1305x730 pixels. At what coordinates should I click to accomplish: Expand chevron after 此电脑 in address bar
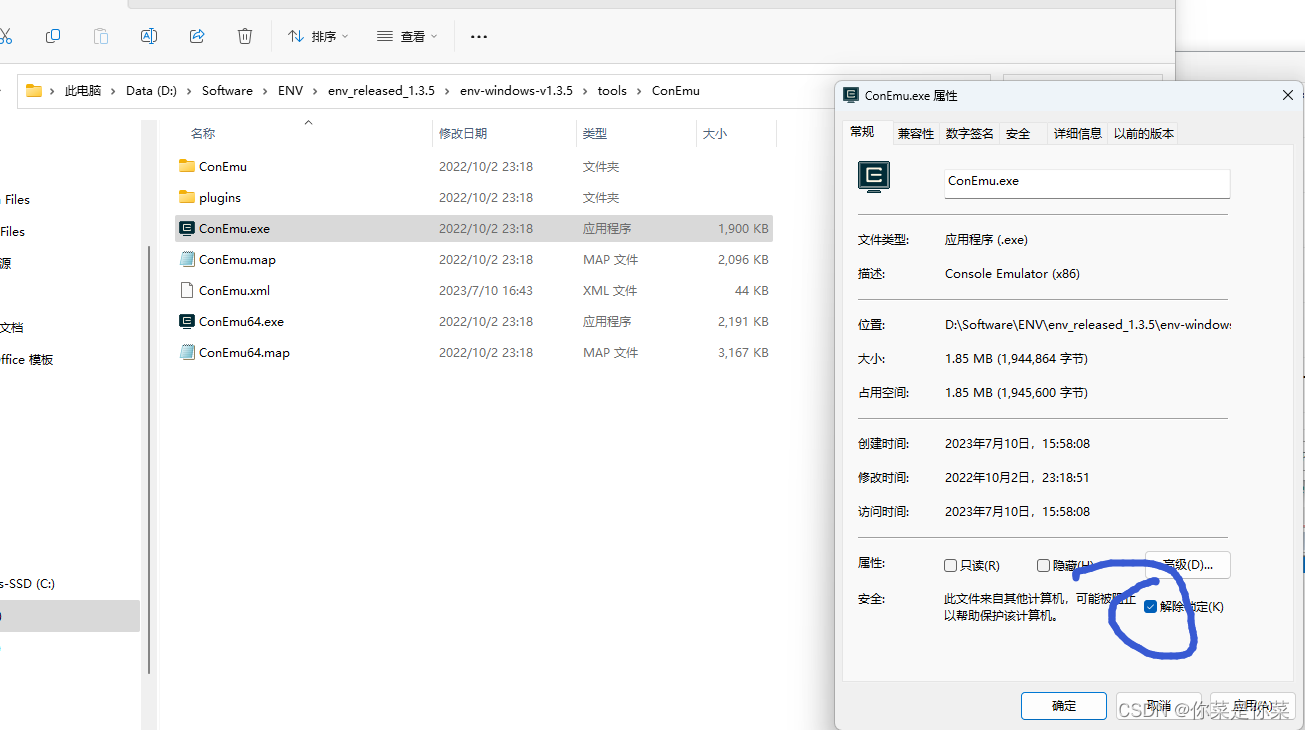[x=113, y=91]
